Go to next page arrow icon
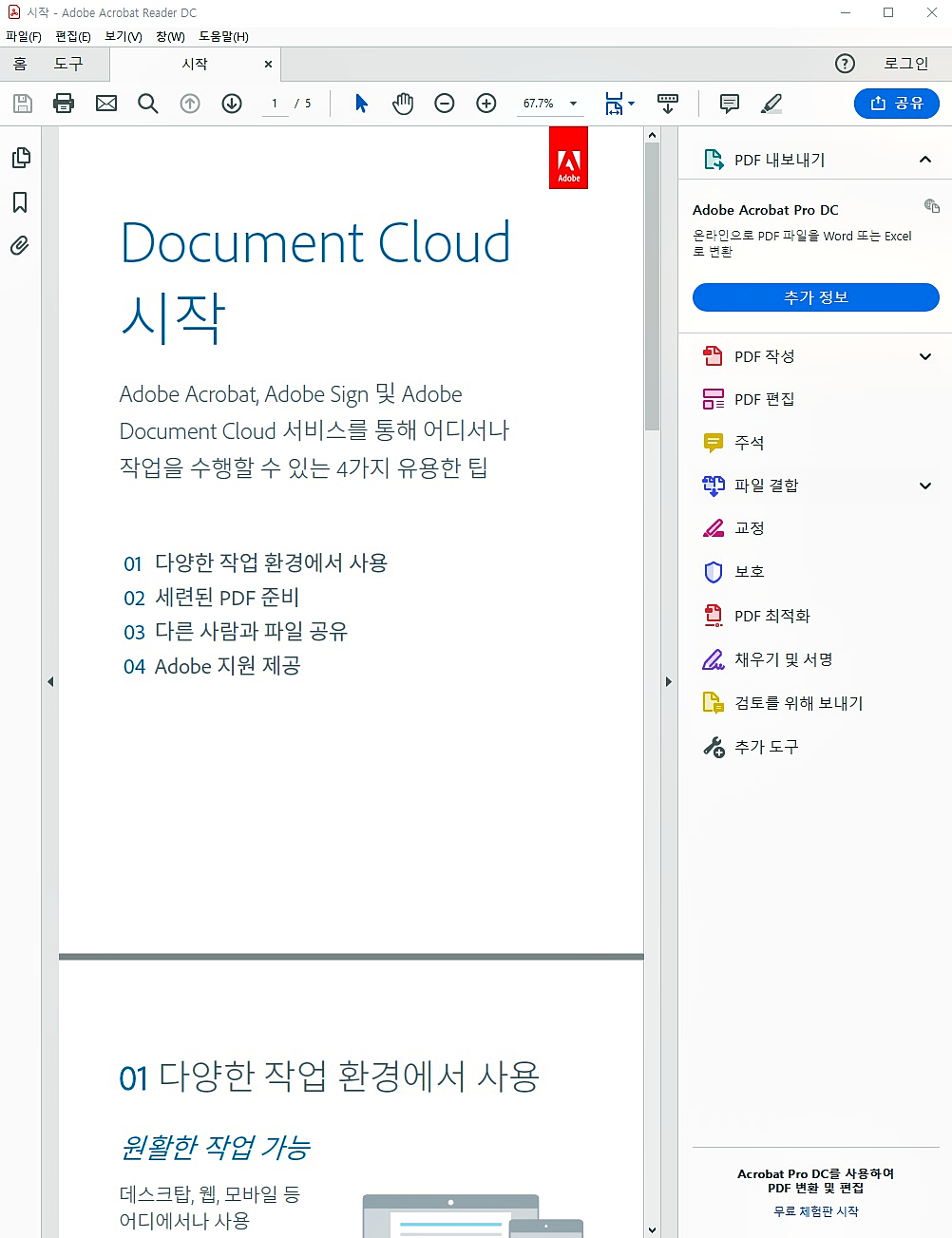 [x=232, y=104]
